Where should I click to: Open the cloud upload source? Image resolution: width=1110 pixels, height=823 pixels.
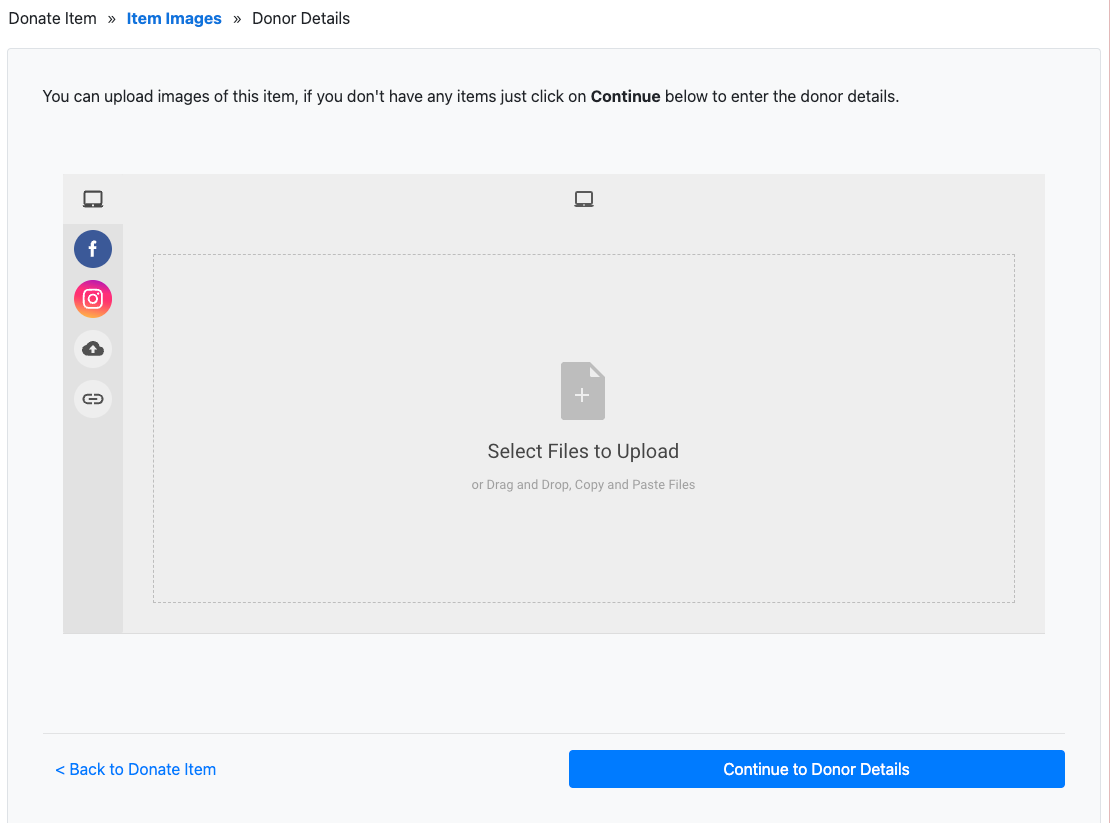pos(93,349)
